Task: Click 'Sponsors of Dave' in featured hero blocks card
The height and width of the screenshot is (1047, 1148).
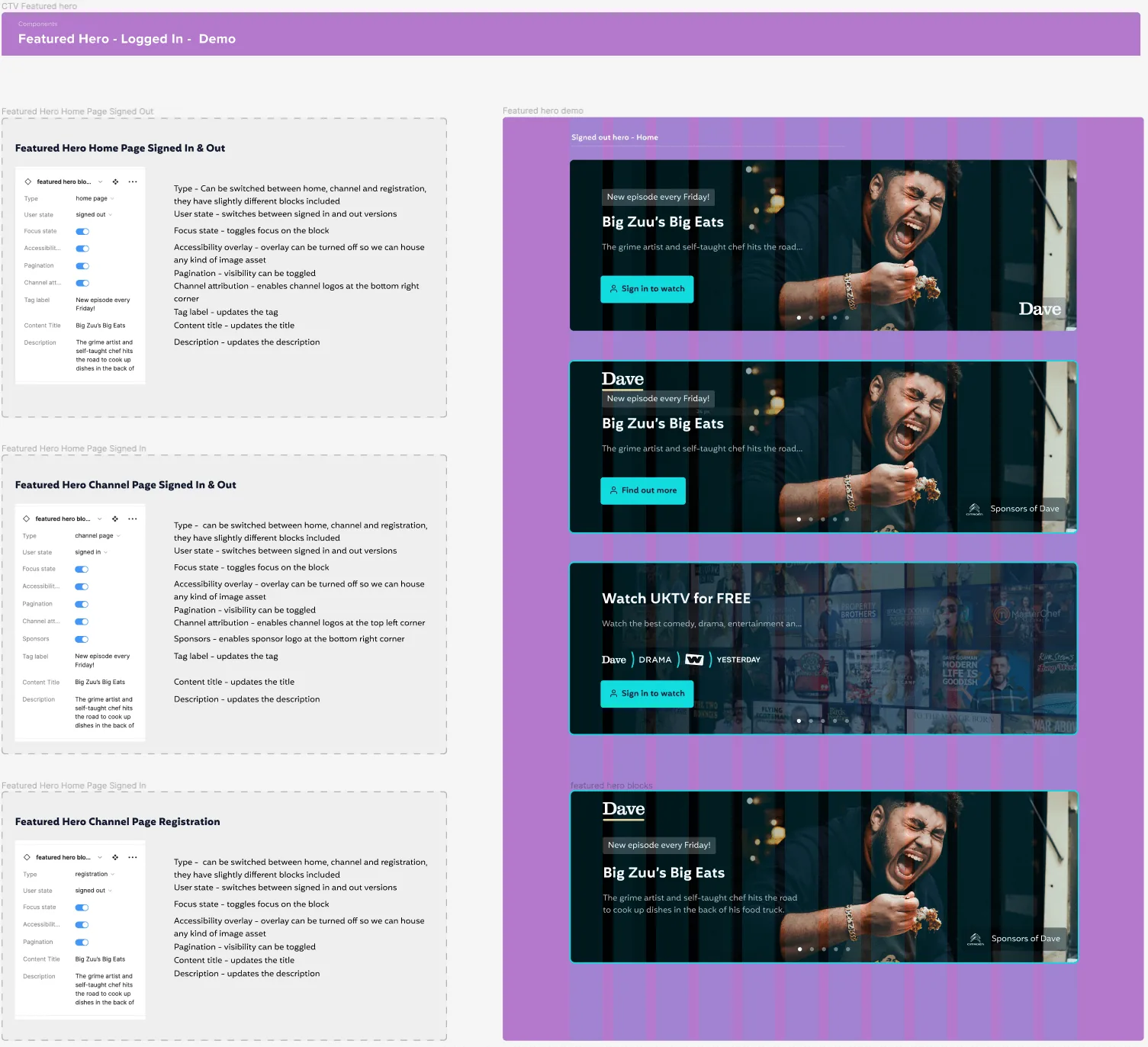Action: click(1025, 939)
